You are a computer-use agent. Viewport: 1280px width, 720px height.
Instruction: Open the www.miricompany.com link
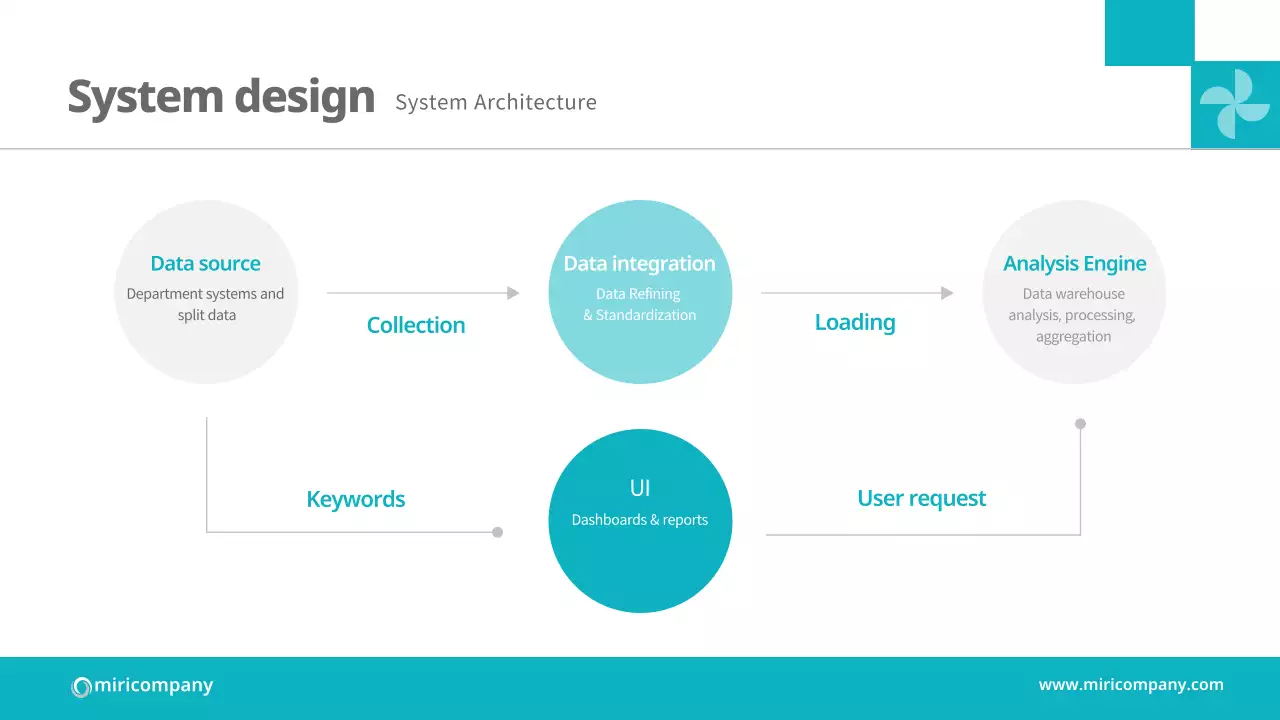[x=1131, y=685]
